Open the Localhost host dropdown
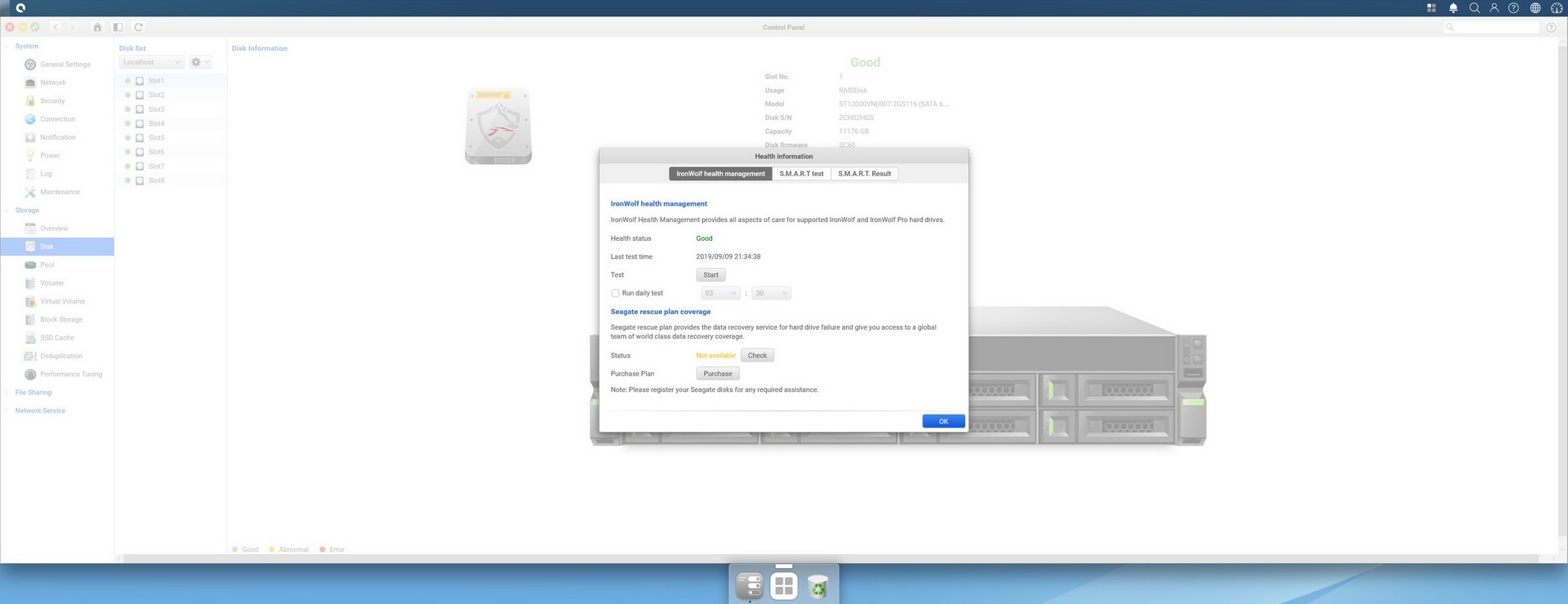 (x=152, y=62)
